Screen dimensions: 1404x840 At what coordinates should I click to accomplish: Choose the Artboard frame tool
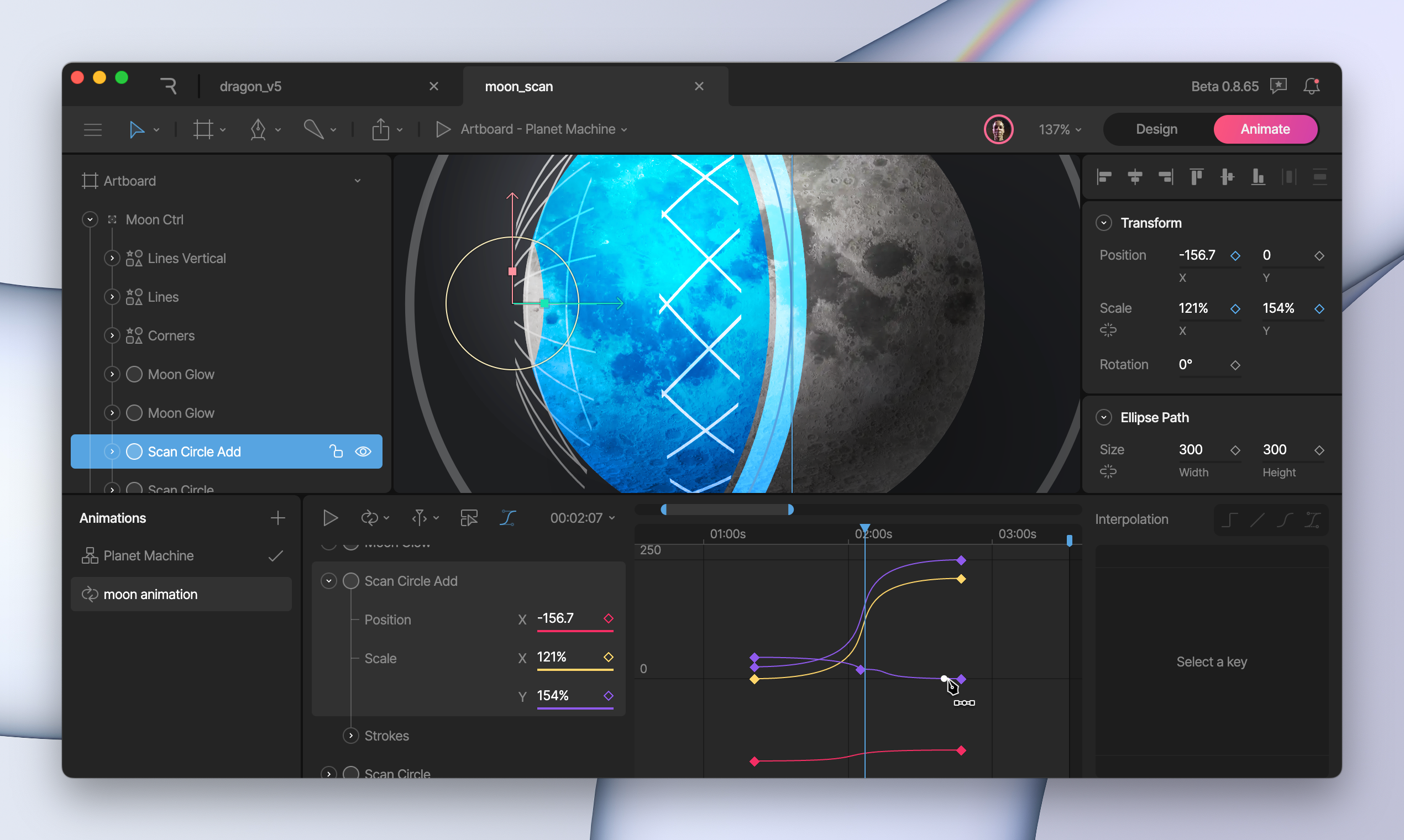(203, 130)
